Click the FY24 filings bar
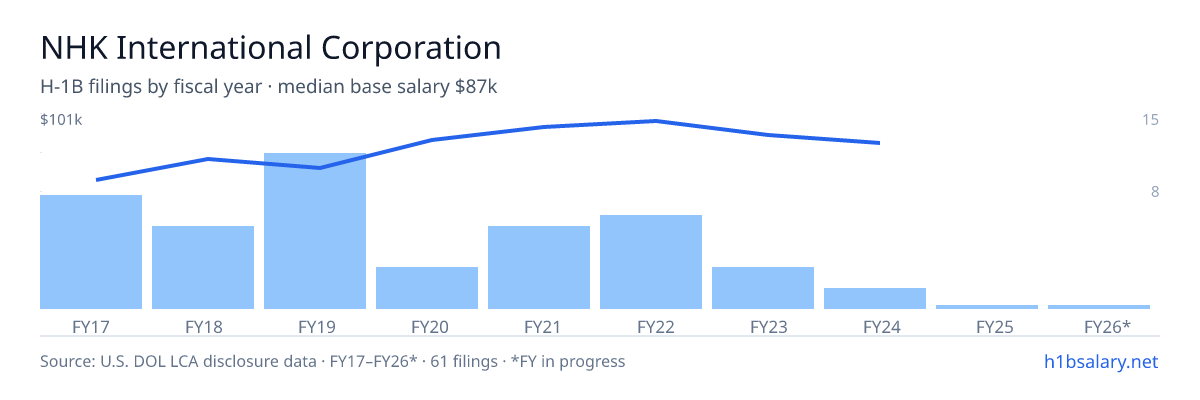Screen dimensions: 1200x400 875,298
